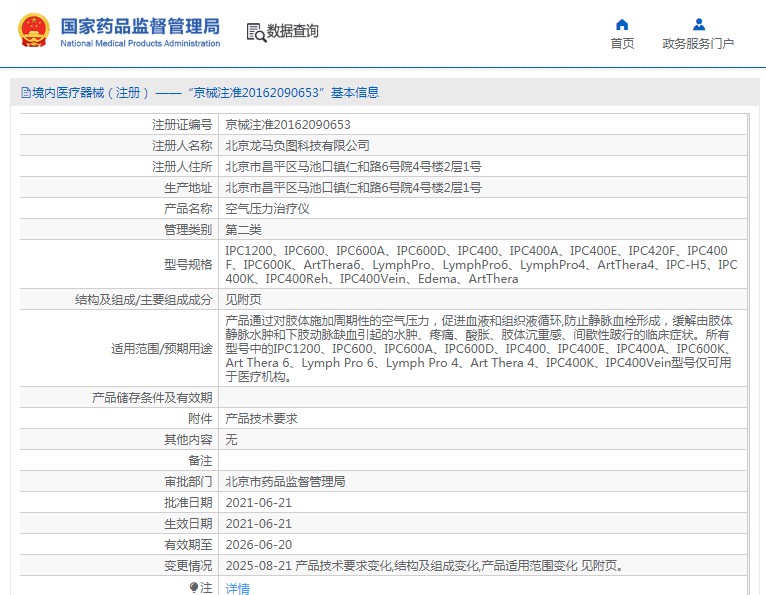Viewport: 766px width, 595px height.
Task: Select 北京市药品监督管理局 approval department
Action: (285, 482)
